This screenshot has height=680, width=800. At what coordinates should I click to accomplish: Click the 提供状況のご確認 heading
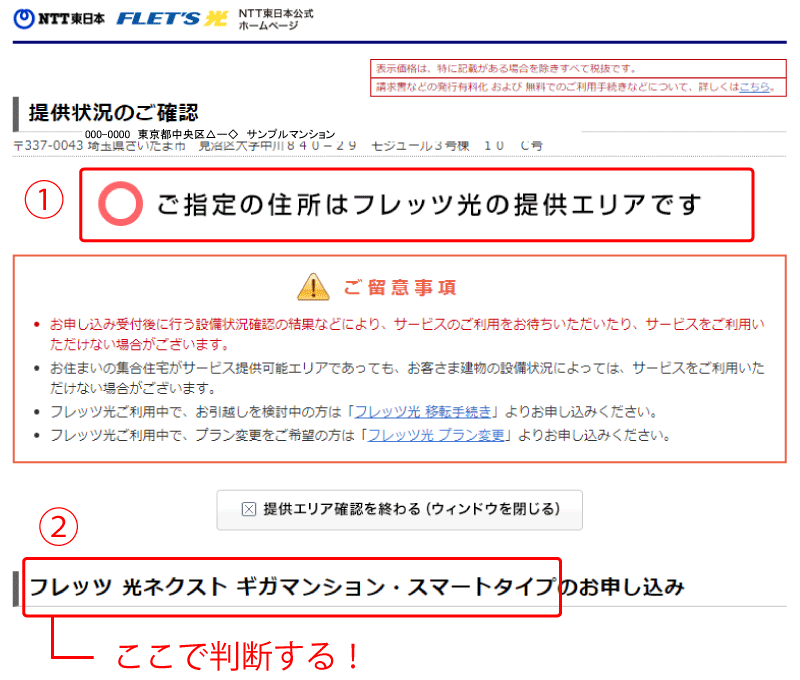coord(113,113)
